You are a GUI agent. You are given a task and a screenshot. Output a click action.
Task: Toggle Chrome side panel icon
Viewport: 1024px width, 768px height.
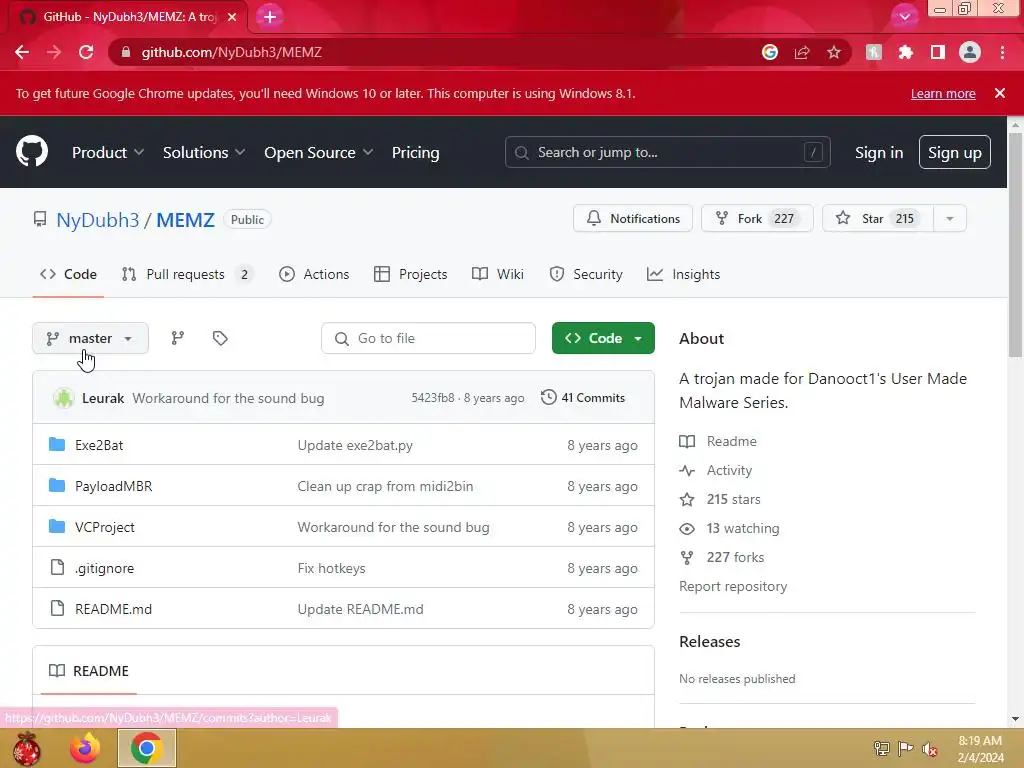coord(938,52)
